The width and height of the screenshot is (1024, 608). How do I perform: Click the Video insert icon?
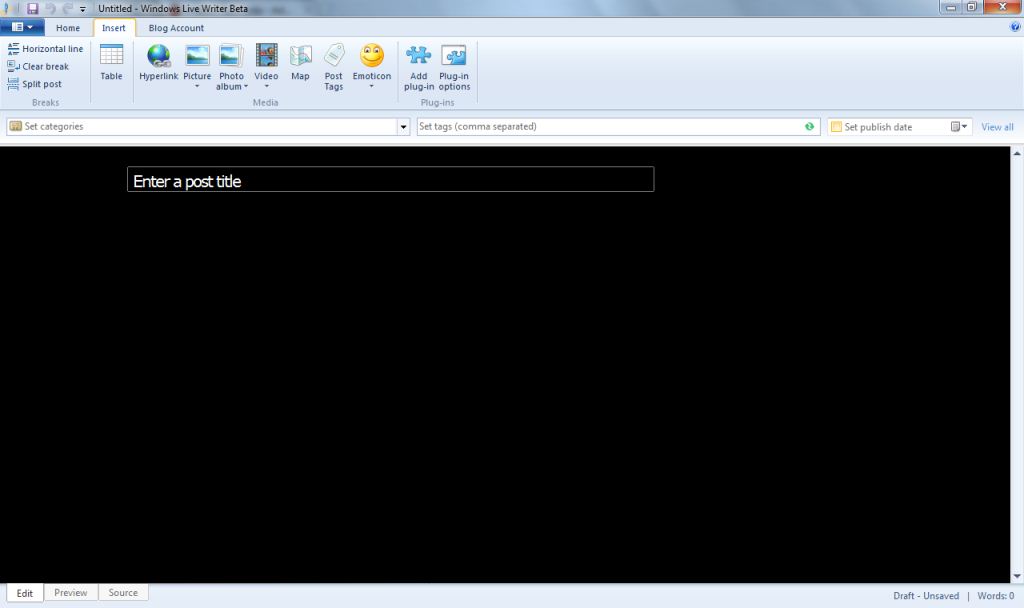266,56
